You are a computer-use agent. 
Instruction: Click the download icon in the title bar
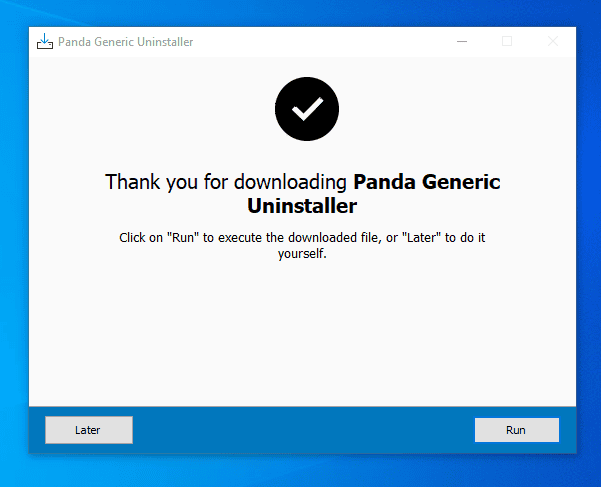tap(44, 42)
